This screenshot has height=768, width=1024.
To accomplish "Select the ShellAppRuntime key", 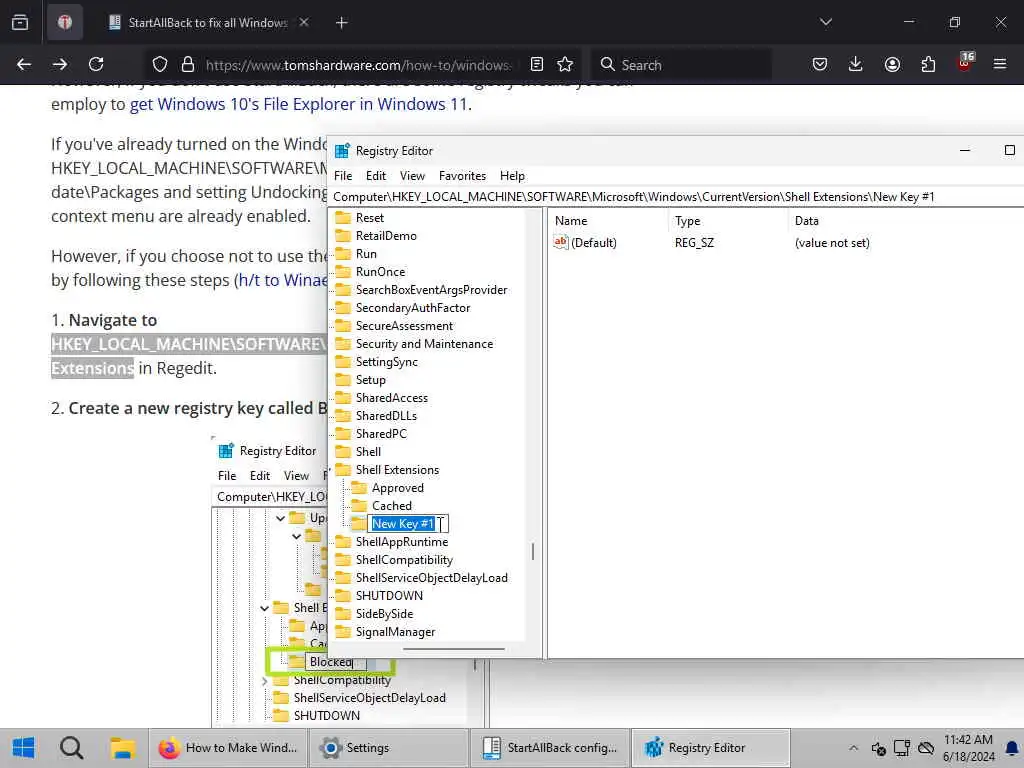I will click(x=402, y=542).
